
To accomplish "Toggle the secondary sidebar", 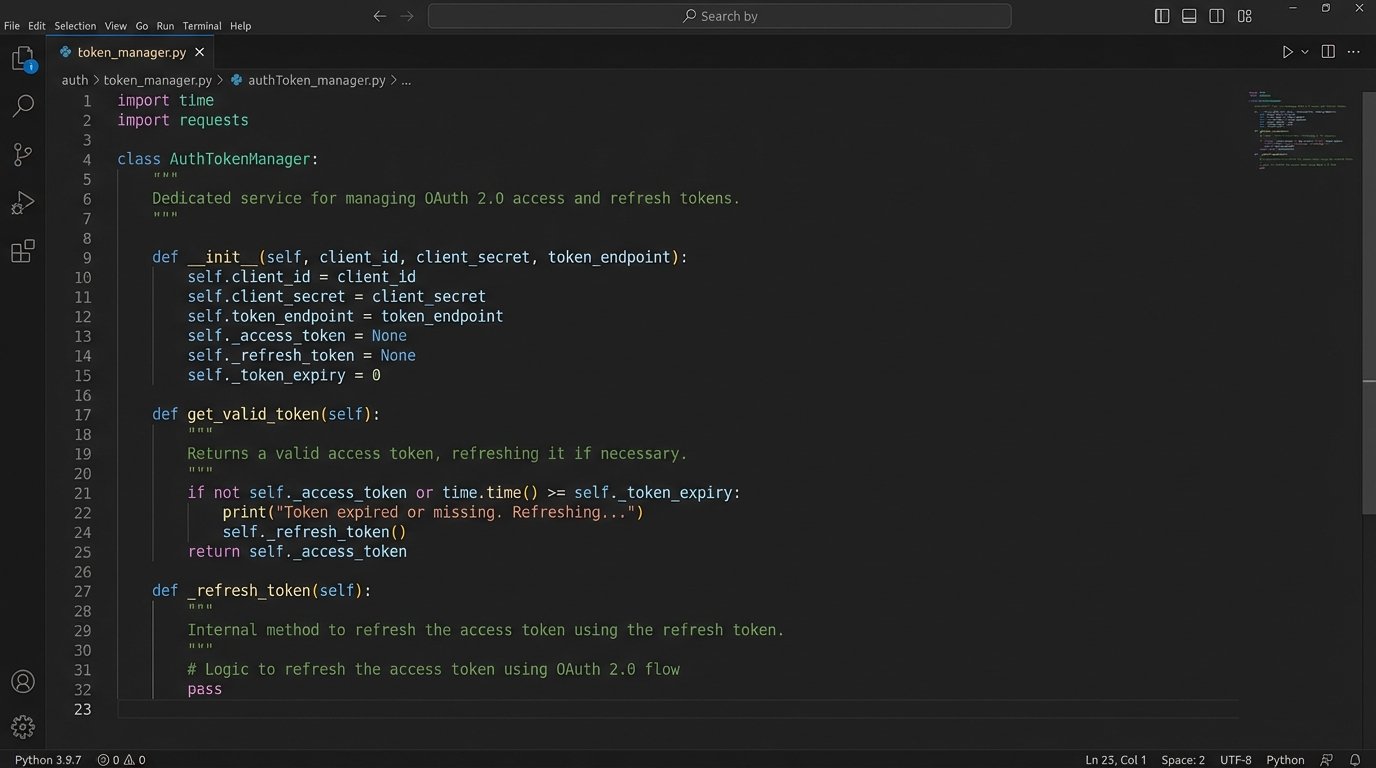I will [x=1216, y=16].
